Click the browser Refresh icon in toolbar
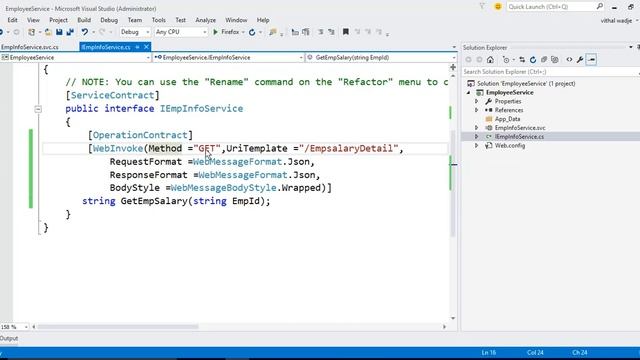Image resolution: width=640 pixels, height=360 pixels. [x=252, y=32]
